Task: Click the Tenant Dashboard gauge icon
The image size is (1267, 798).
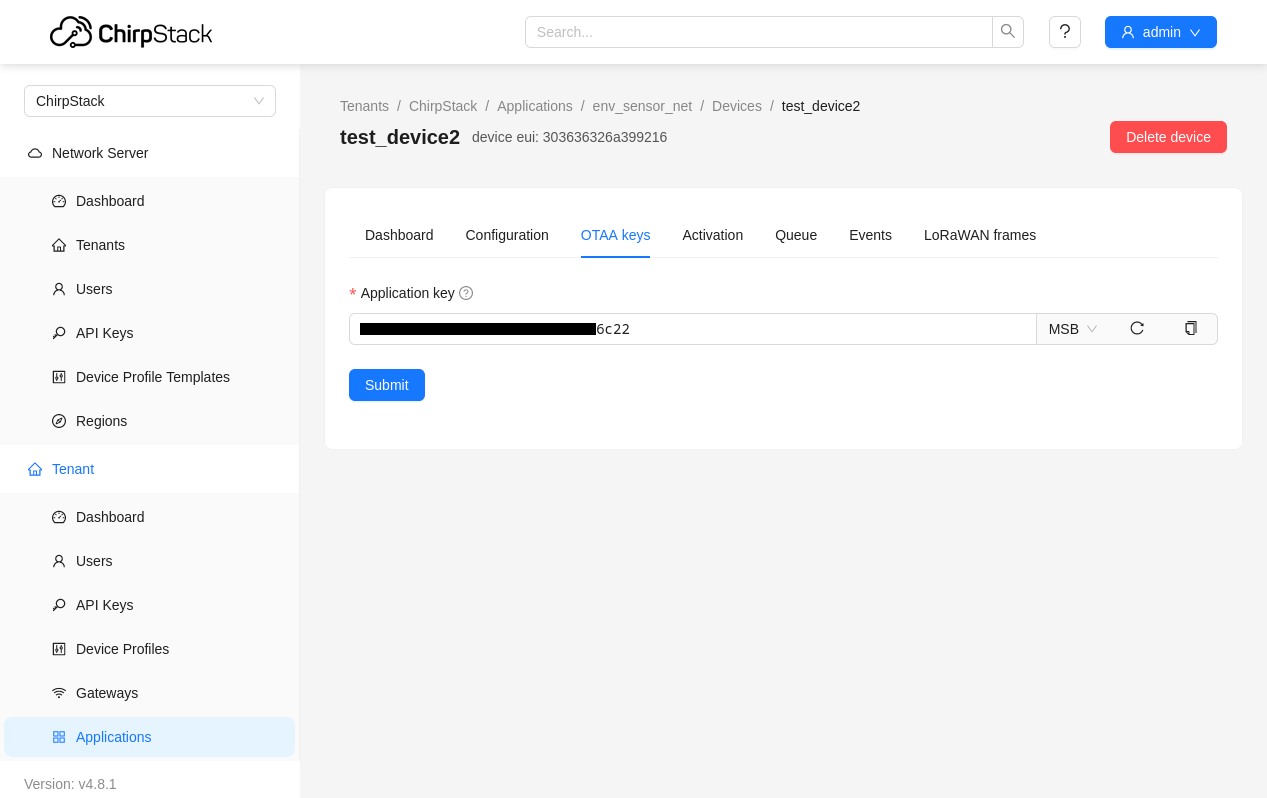Action: pyautogui.click(x=59, y=517)
